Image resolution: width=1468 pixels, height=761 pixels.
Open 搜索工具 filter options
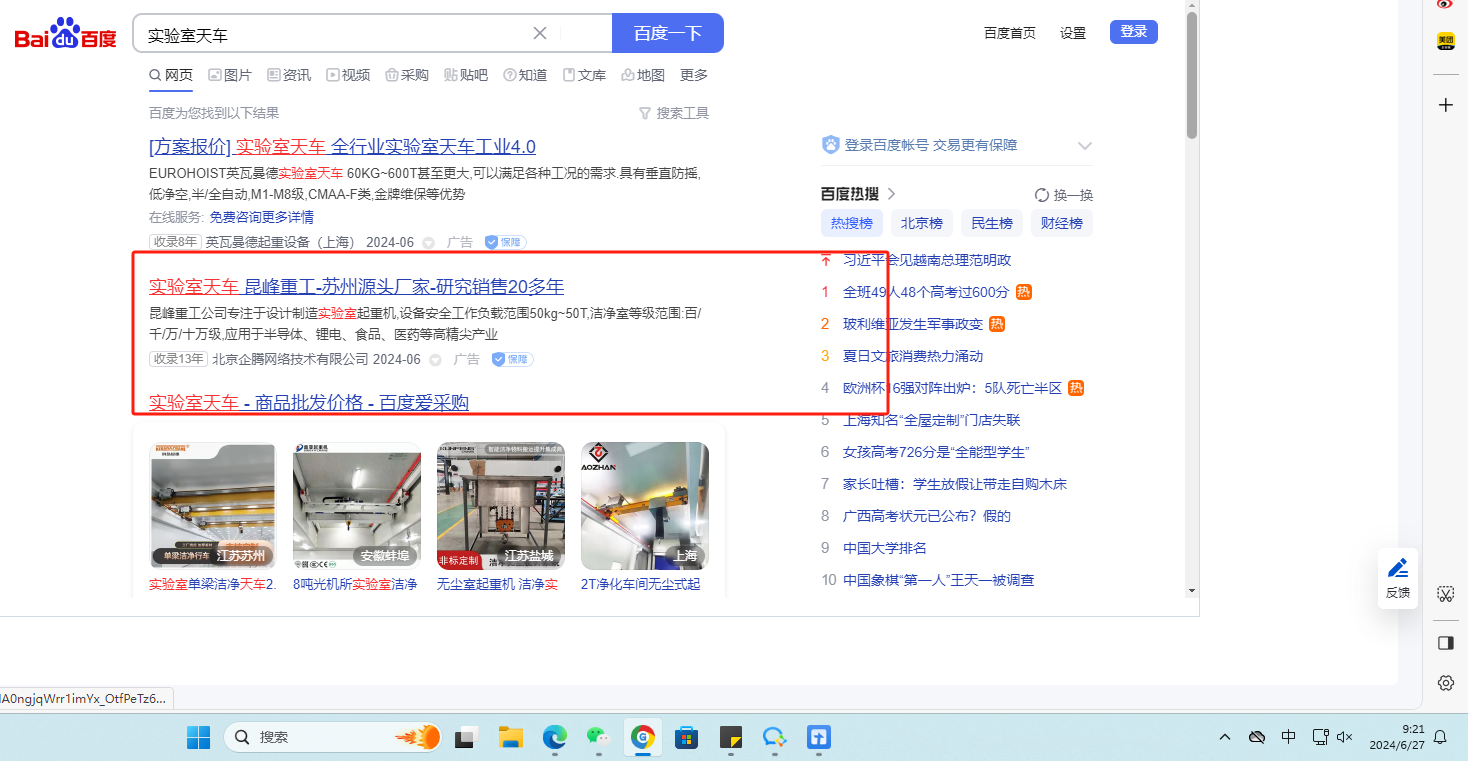click(674, 113)
